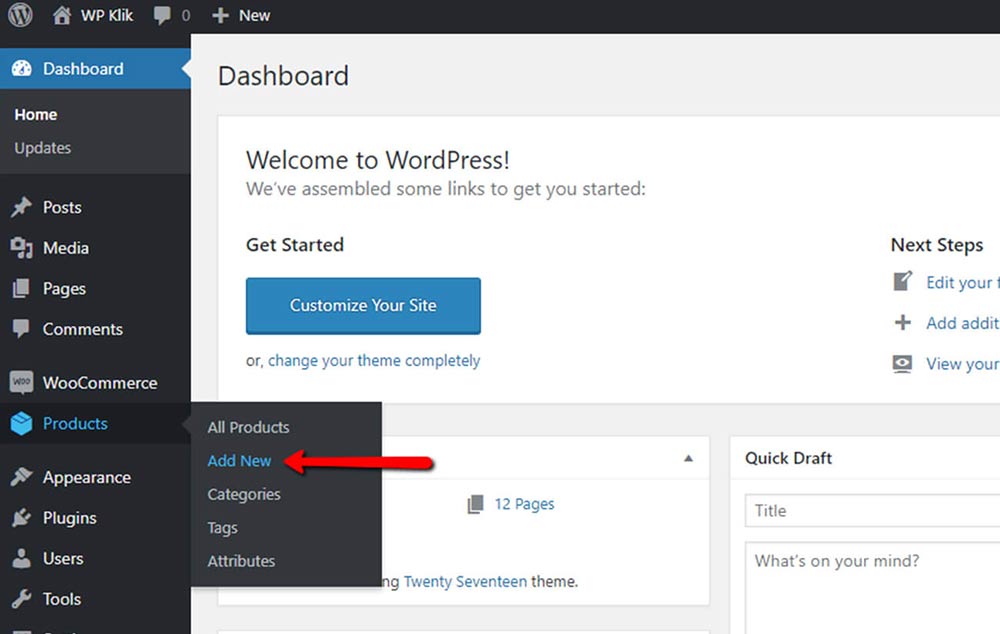Click WP Klik site name in admin bar
This screenshot has height=634, width=1000.
107,15
